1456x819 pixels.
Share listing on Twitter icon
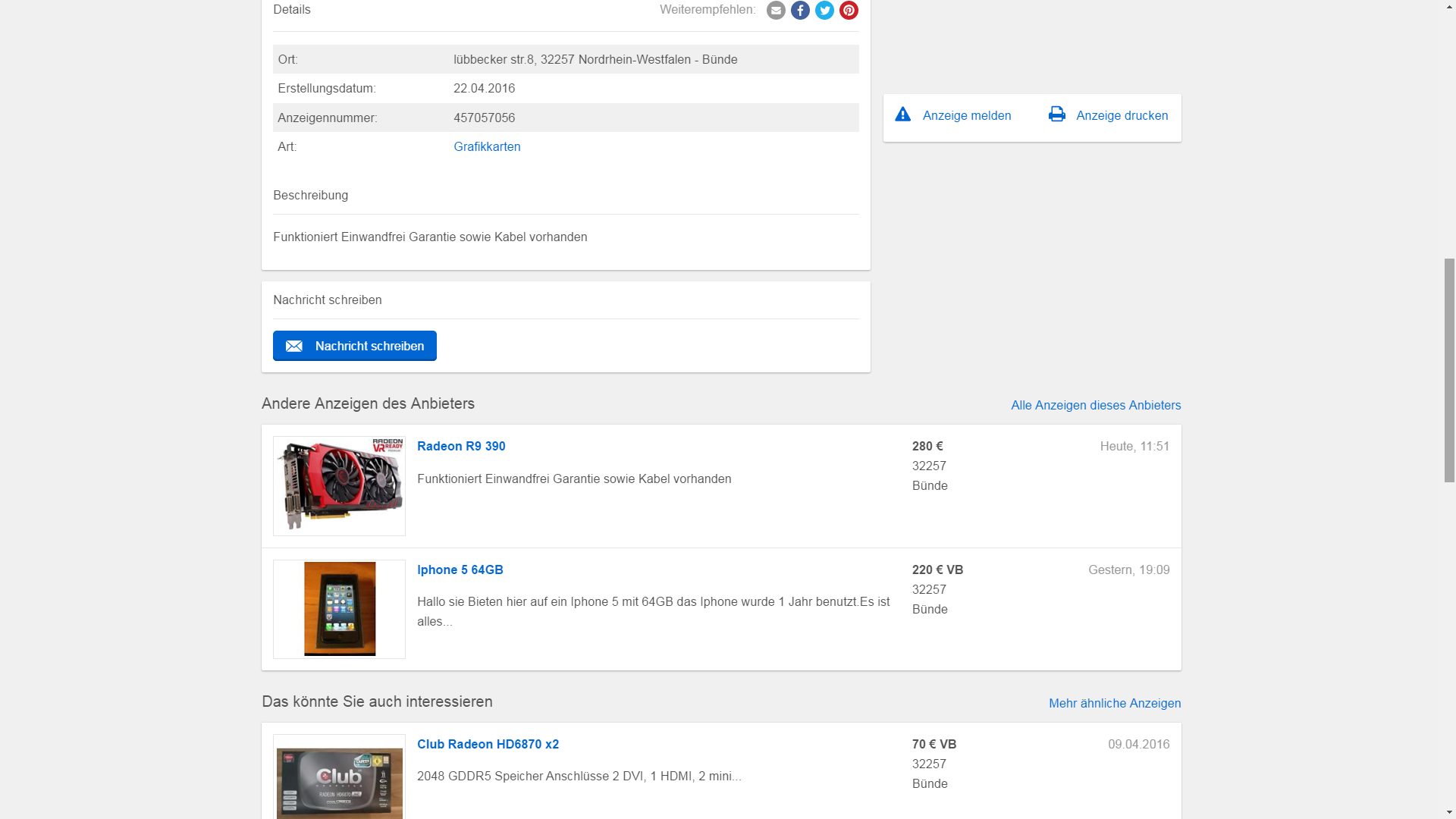pyautogui.click(x=824, y=10)
